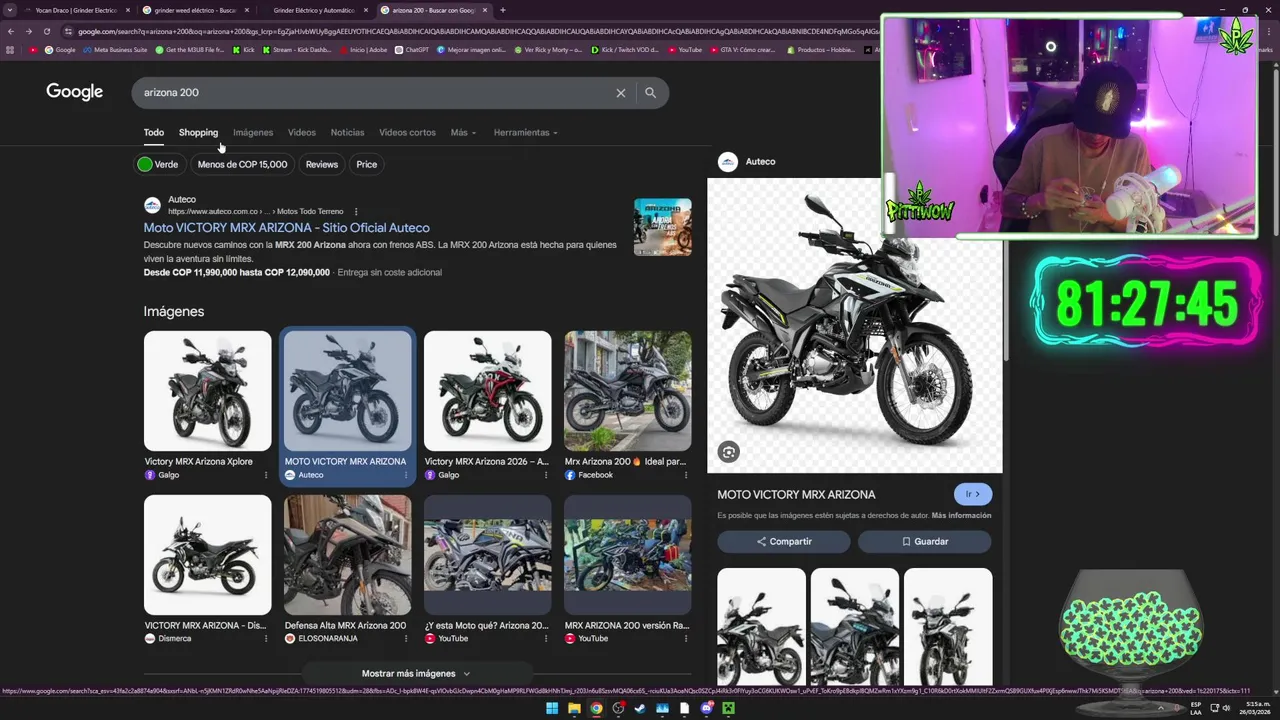
Task: Click the browser address bar
Action: click(470, 31)
